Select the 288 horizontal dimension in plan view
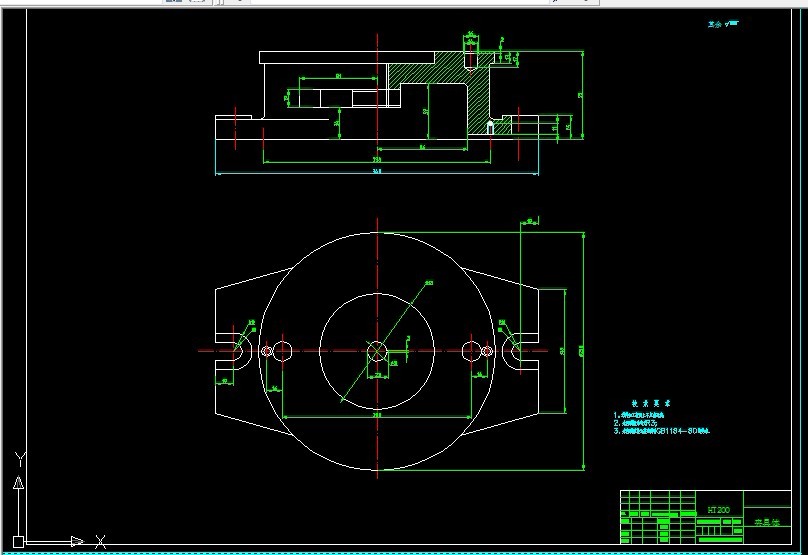The height and width of the screenshot is (555, 808). [x=377, y=415]
